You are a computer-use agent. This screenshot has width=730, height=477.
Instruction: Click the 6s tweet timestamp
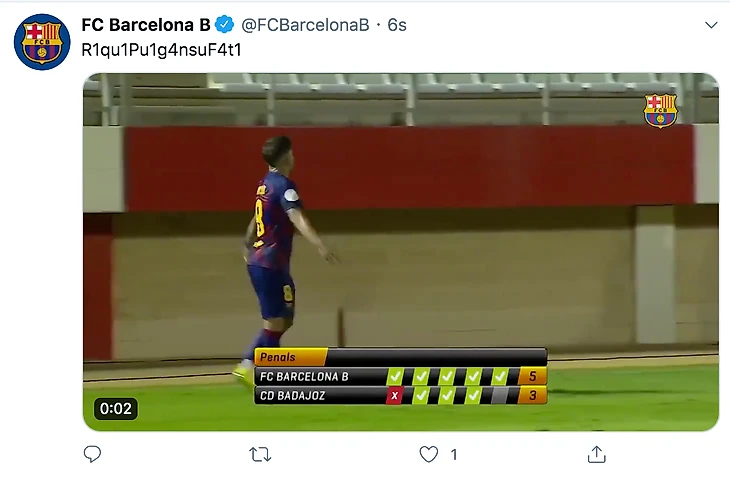397,25
